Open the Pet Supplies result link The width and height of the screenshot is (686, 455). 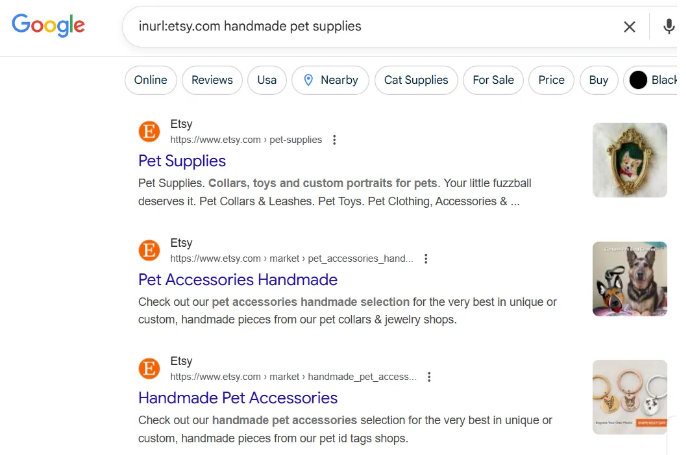[x=182, y=161]
